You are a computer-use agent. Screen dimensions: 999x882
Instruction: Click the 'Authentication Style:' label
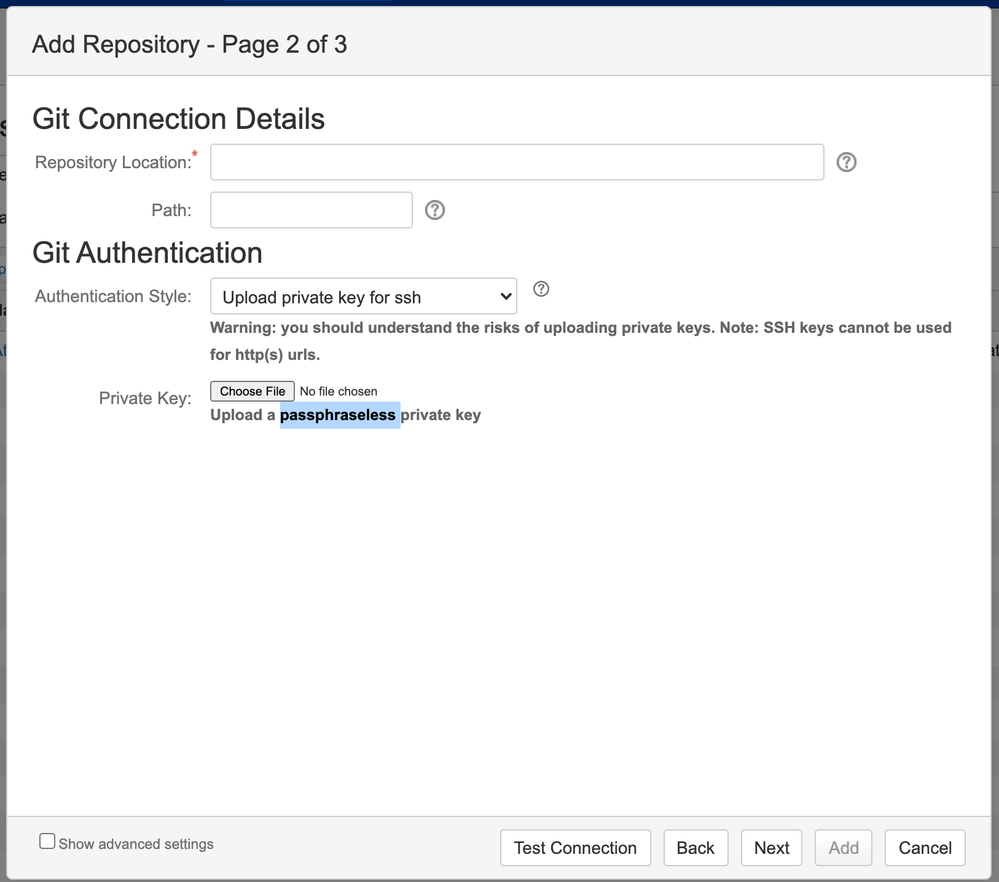pos(113,296)
